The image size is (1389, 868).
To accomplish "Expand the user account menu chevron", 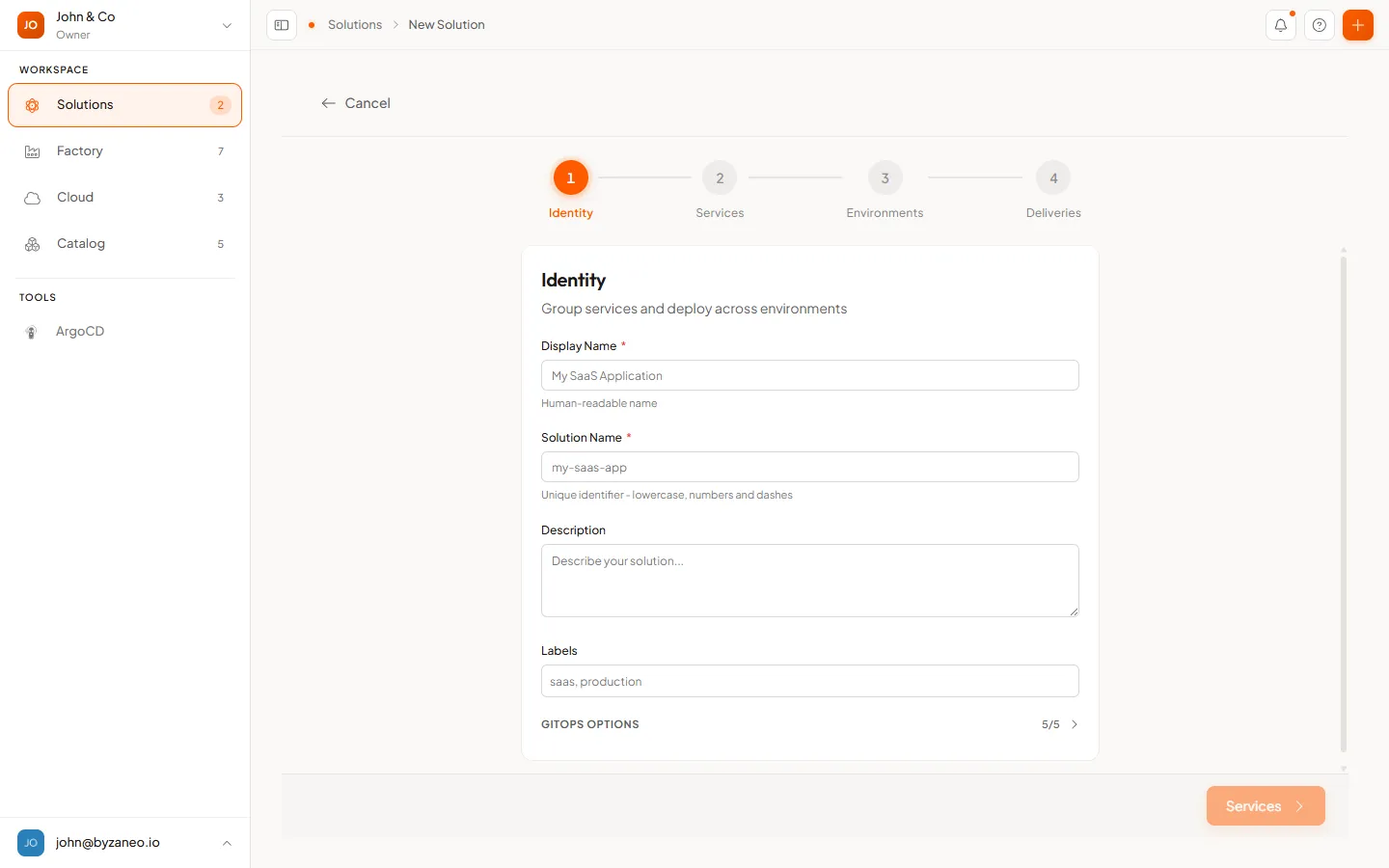I will (x=227, y=843).
